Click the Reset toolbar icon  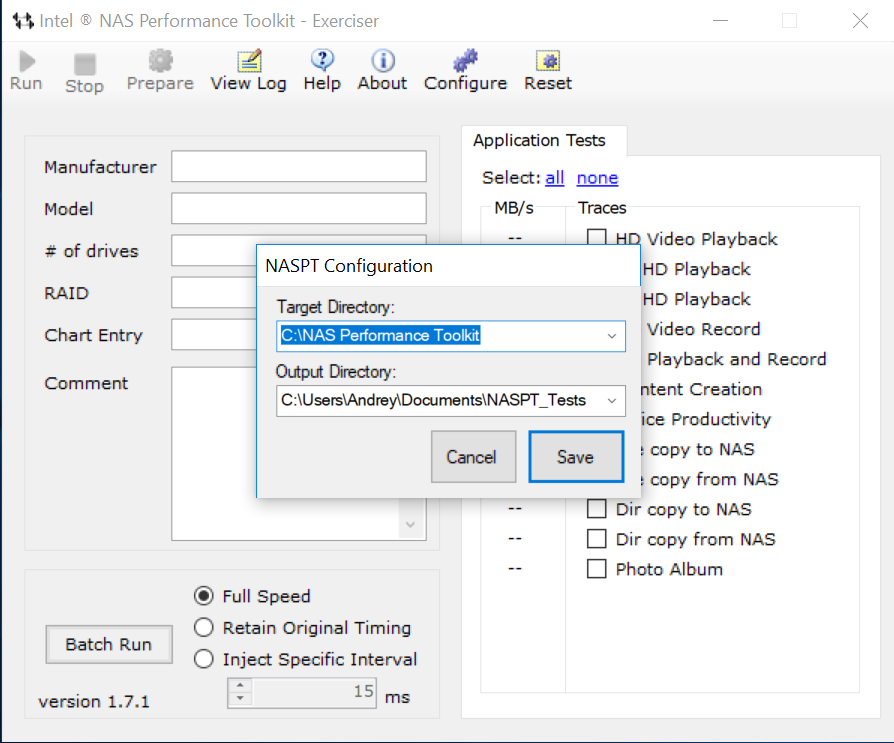[547, 61]
